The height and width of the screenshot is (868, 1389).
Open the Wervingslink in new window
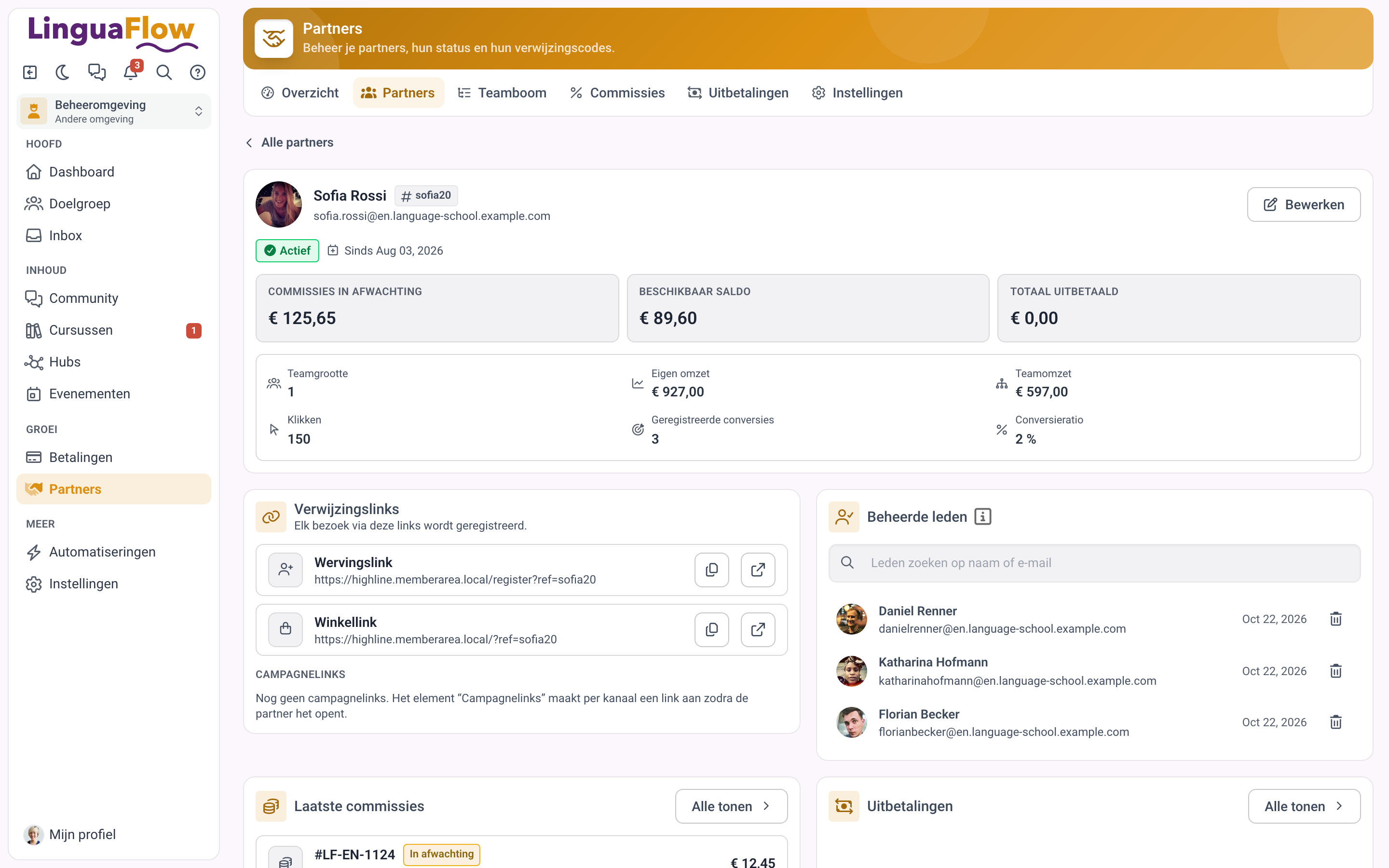click(758, 570)
